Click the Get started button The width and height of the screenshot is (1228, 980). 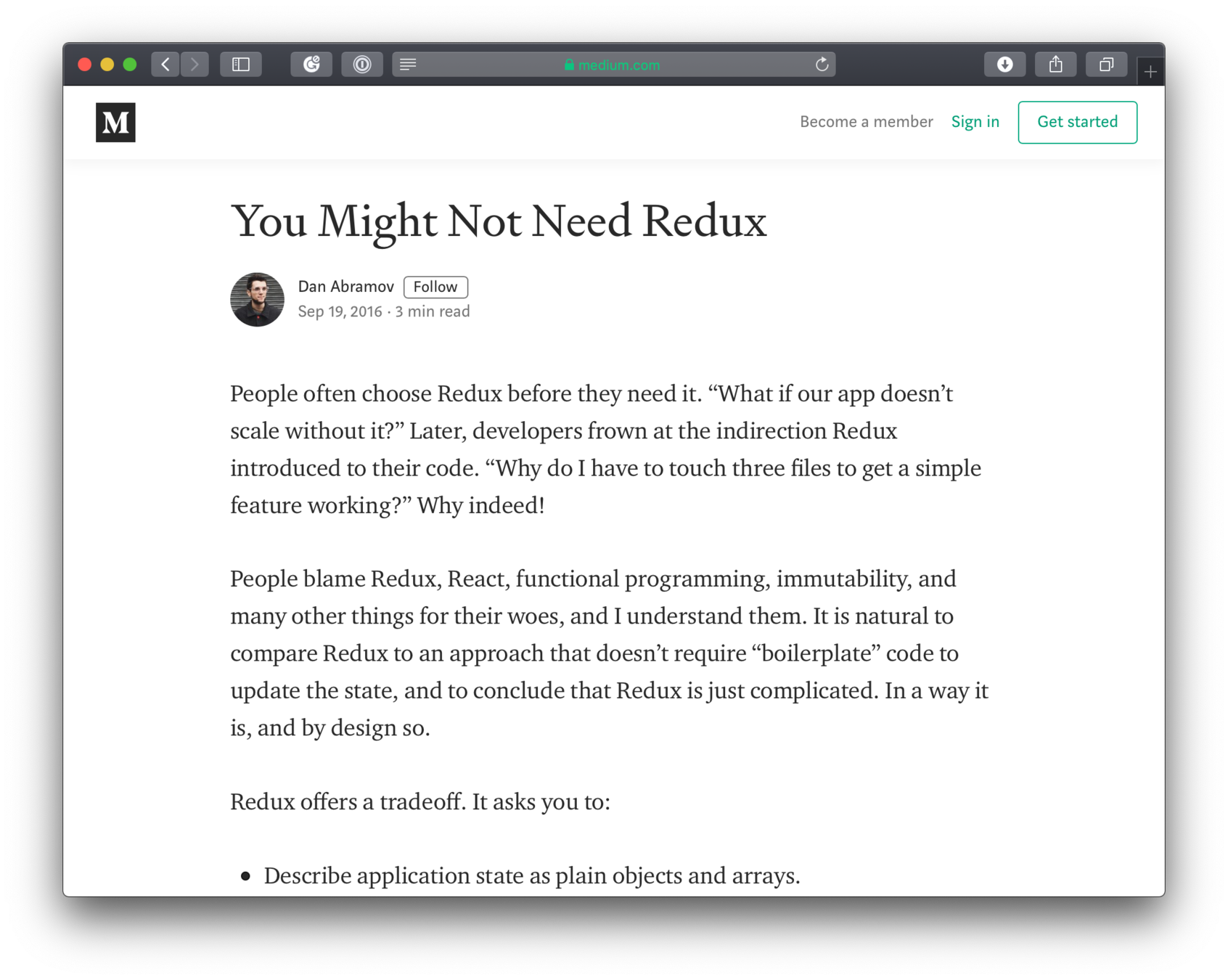pyautogui.click(x=1077, y=122)
